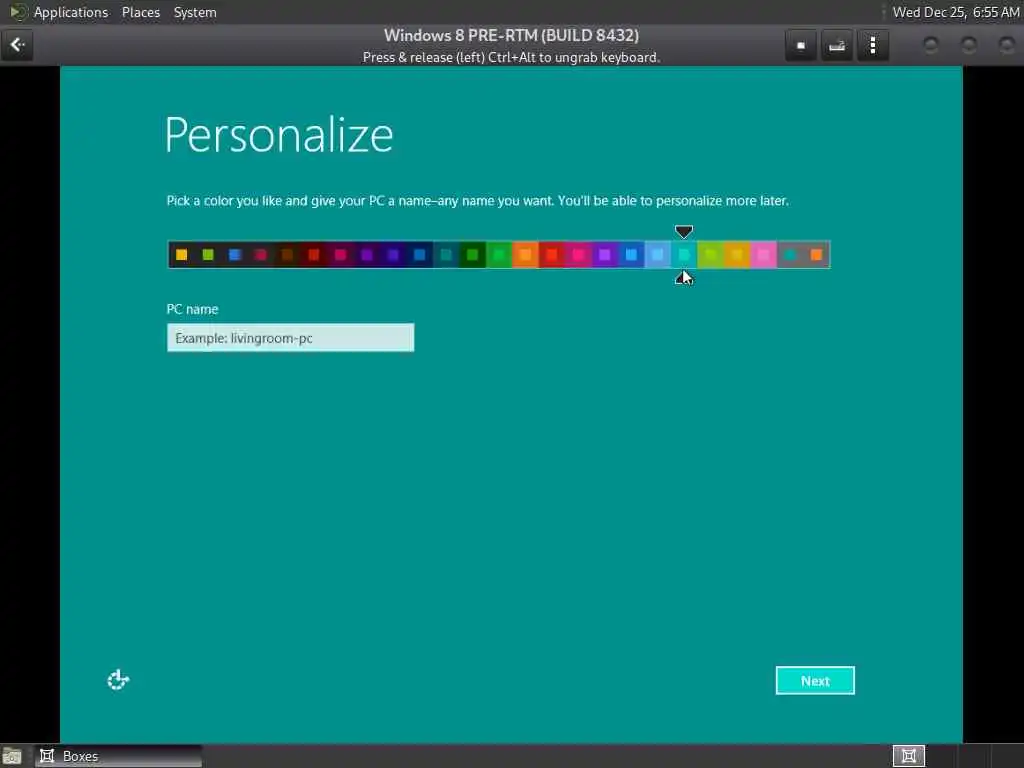Pick the teal swatch on gray background
Viewport: 1024px width, 768px height.
coord(790,255)
